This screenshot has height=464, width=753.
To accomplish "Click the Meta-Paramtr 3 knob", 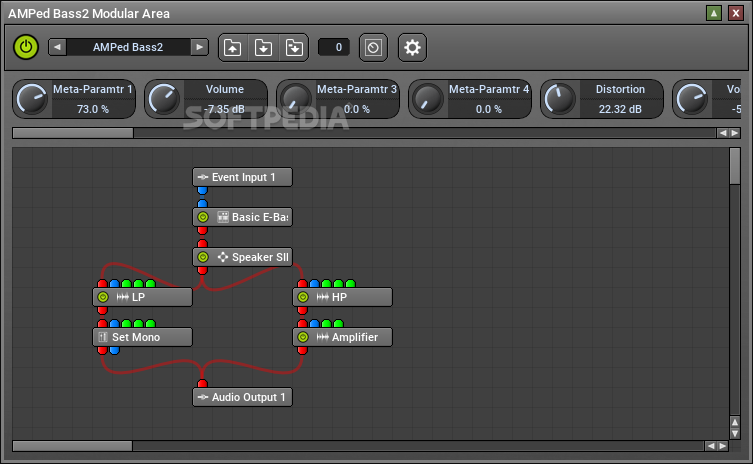I will tap(296, 99).
